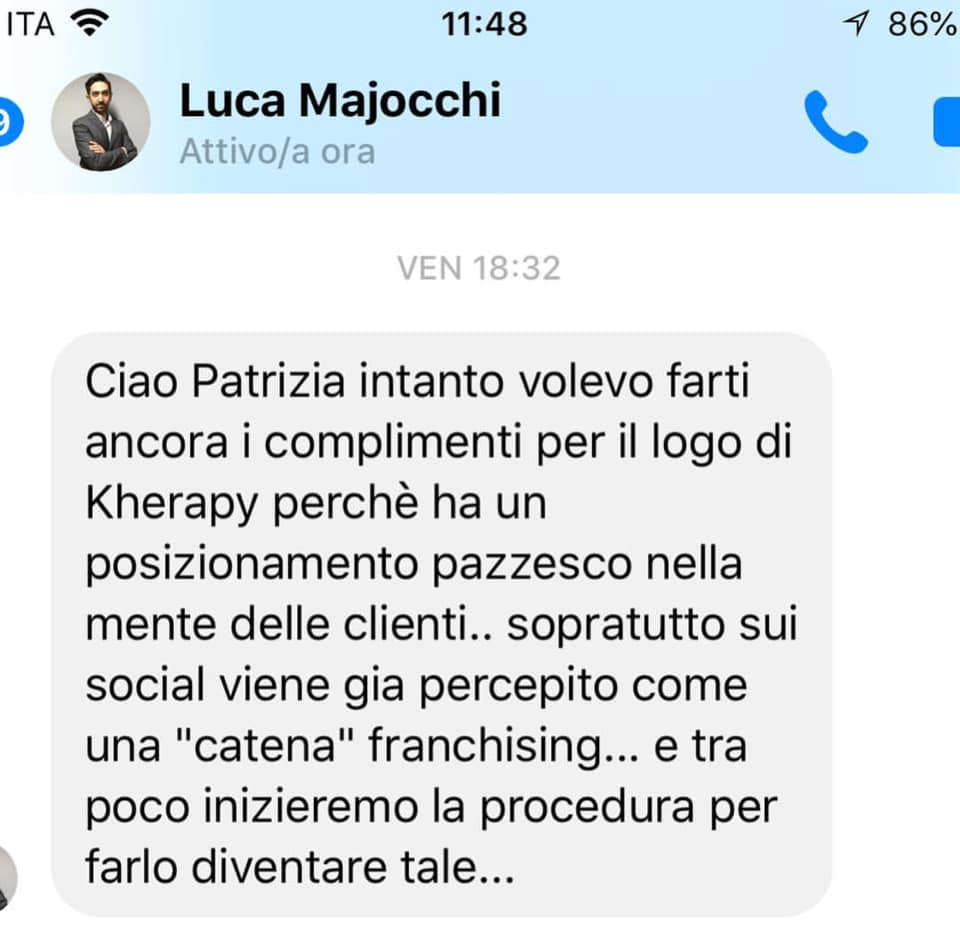
Task: Open Luca Majocchi's profile photo in header
Action: pyautogui.click(x=100, y=122)
